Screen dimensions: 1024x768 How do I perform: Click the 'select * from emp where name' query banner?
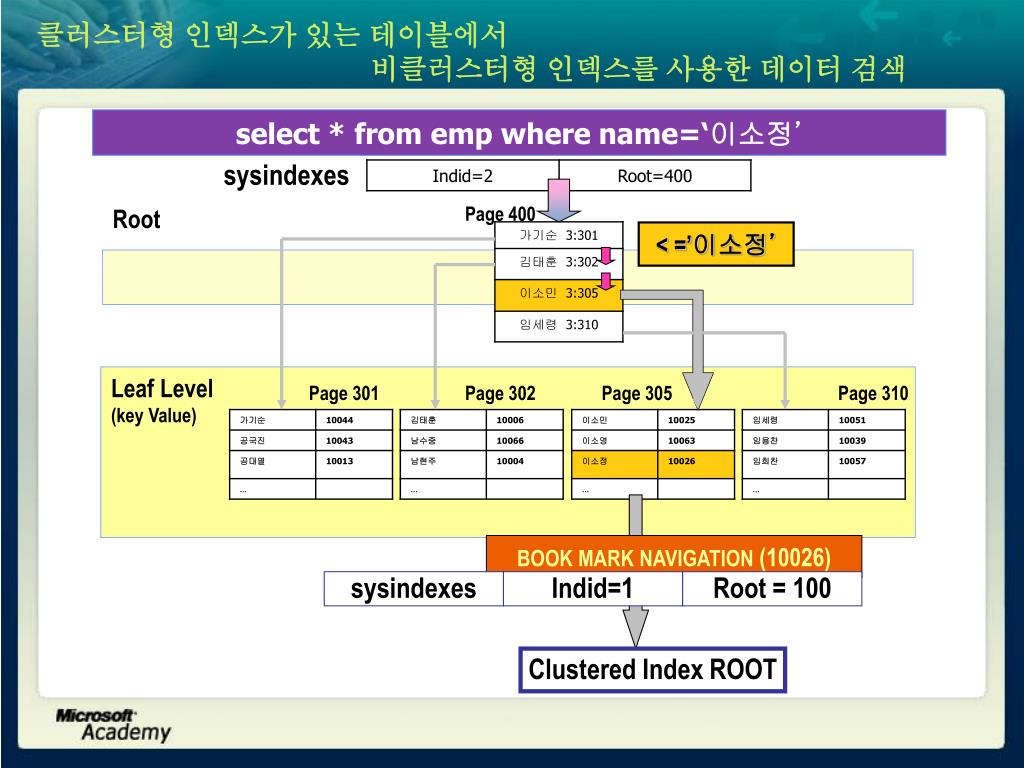click(x=519, y=133)
